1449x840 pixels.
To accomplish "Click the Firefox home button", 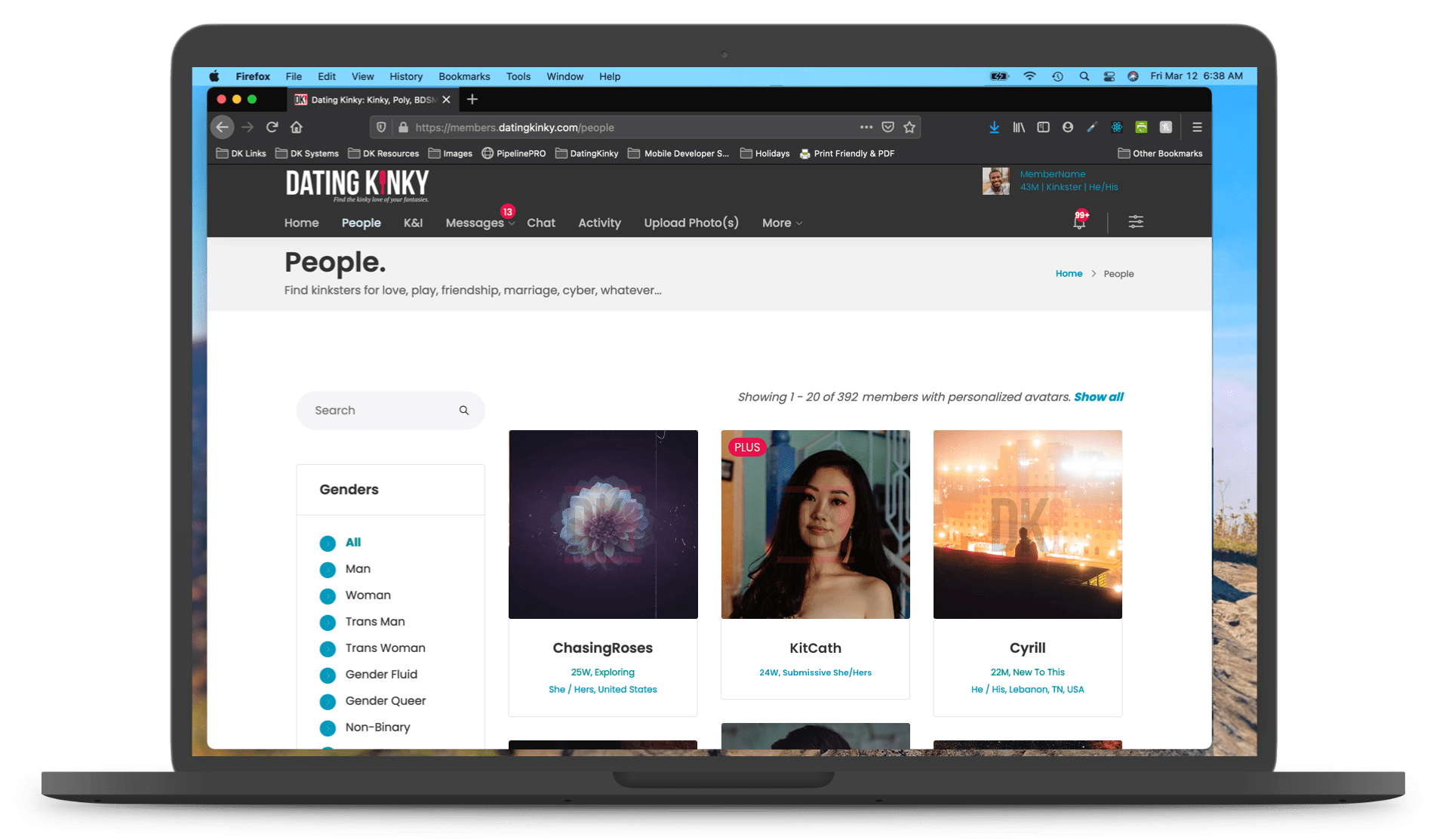I will (x=297, y=128).
